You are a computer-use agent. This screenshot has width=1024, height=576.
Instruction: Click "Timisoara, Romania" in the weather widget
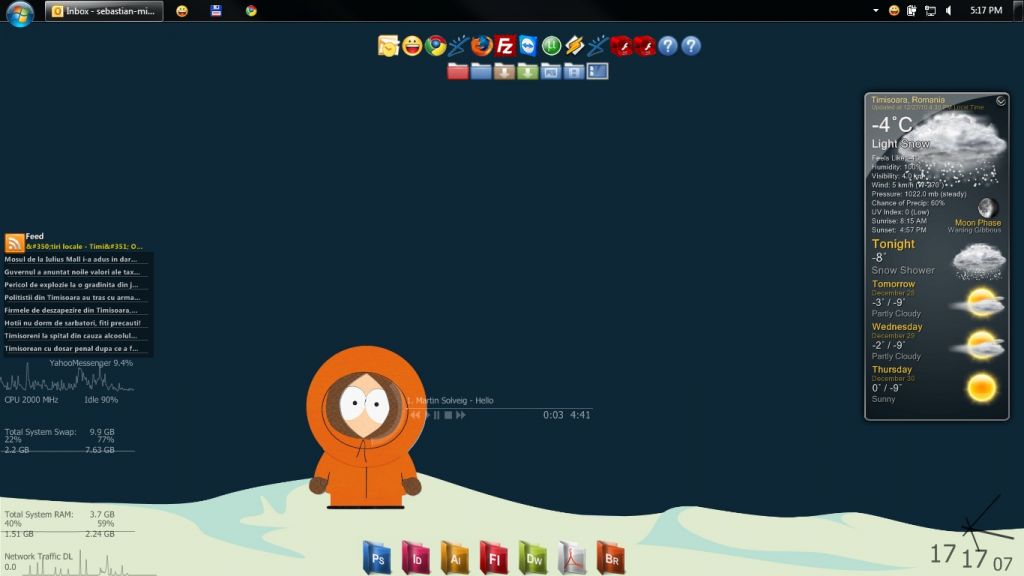click(x=908, y=100)
